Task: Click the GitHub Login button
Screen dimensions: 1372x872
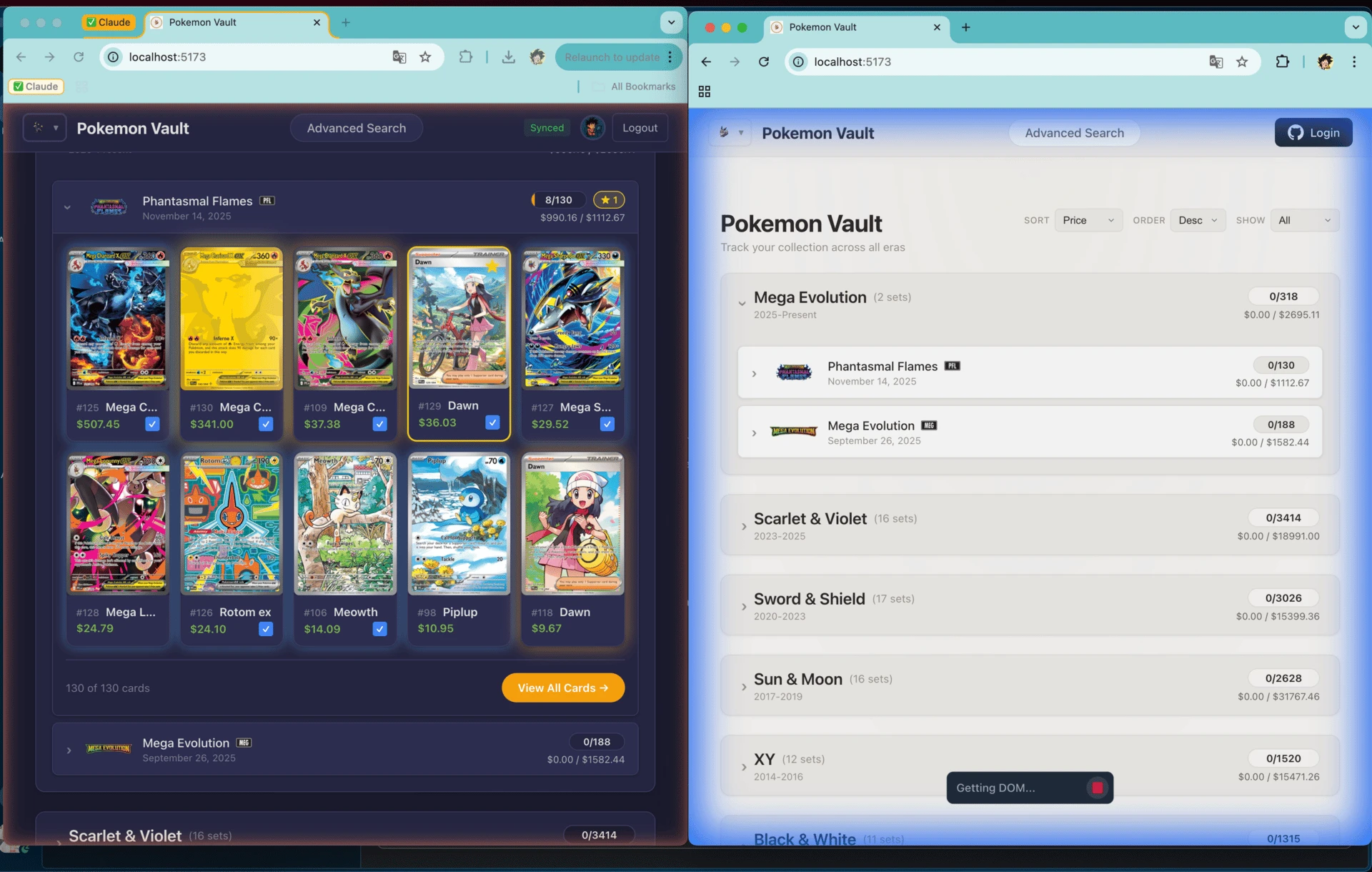Action: (x=1313, y=133)
